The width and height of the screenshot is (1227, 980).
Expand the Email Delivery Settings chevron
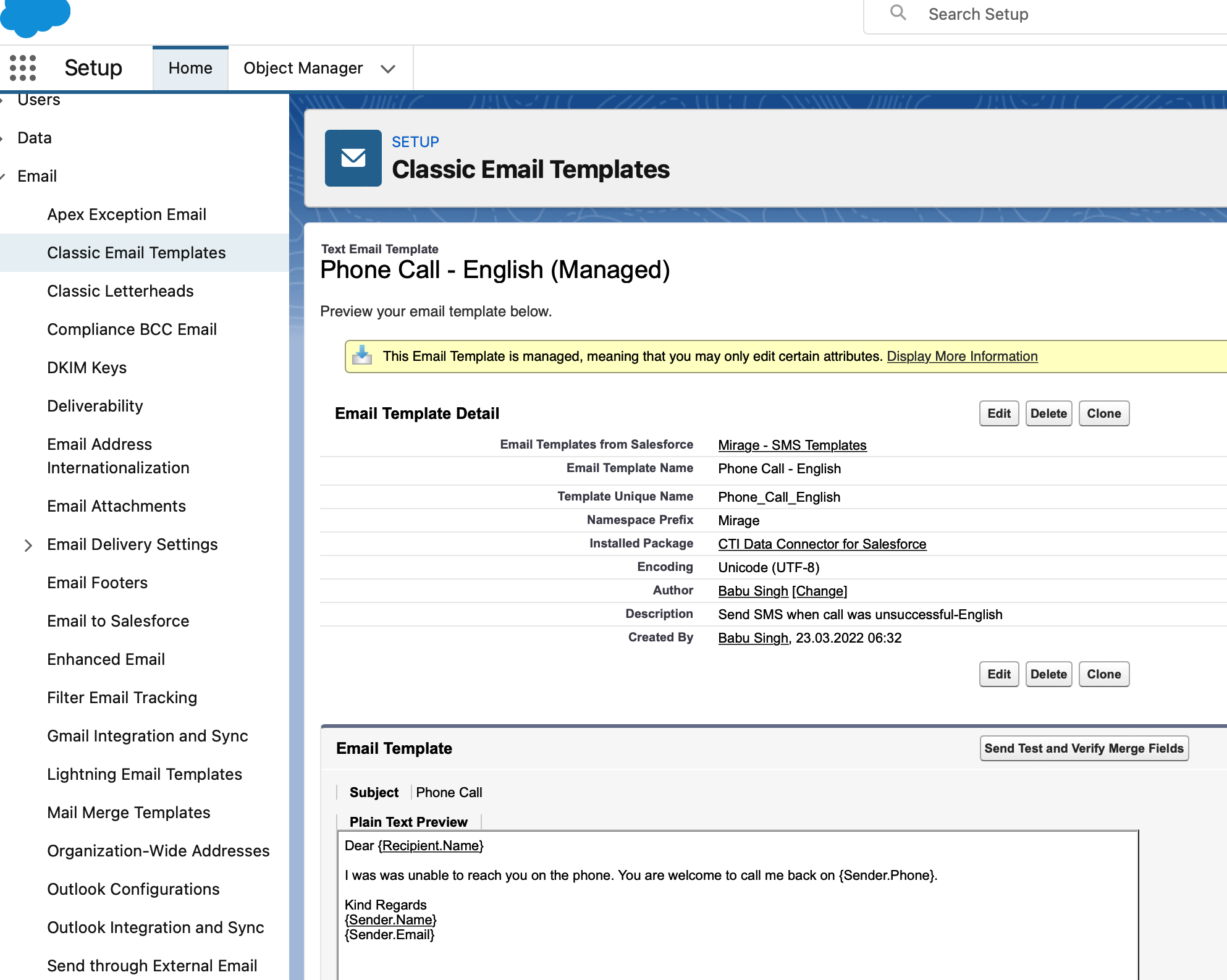[x=28, y=545]
